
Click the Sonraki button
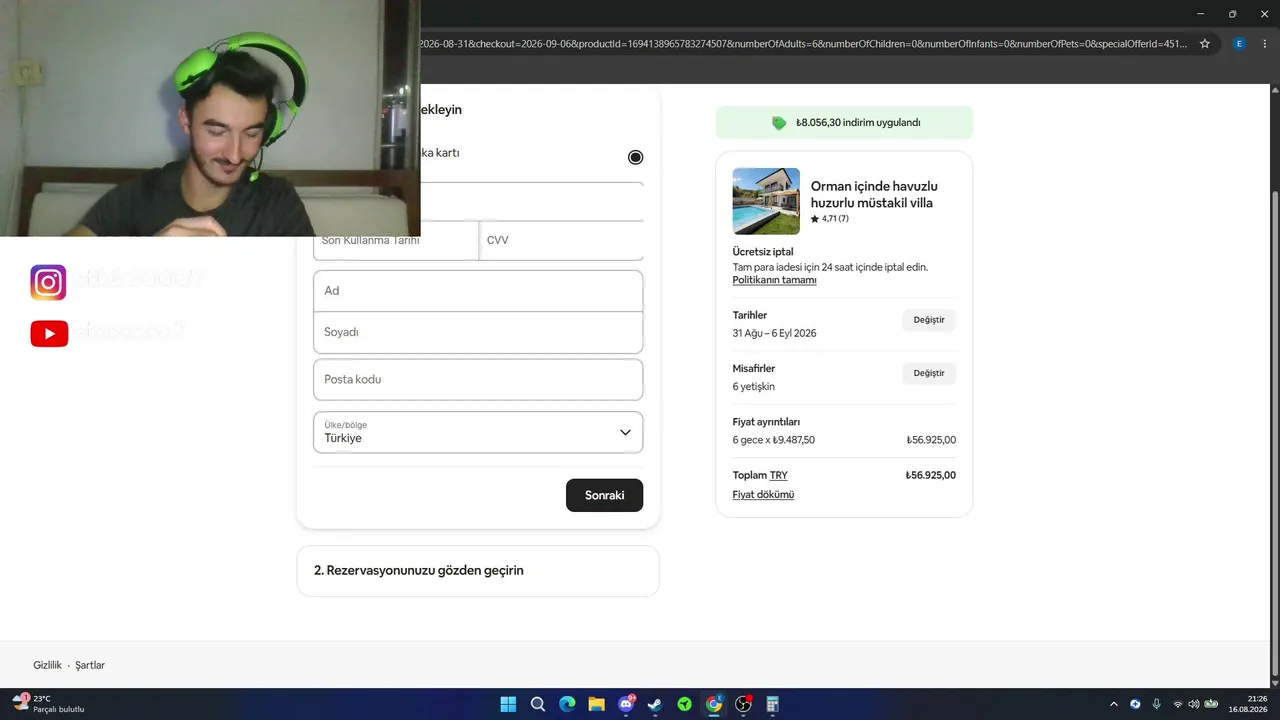point(604,495)
